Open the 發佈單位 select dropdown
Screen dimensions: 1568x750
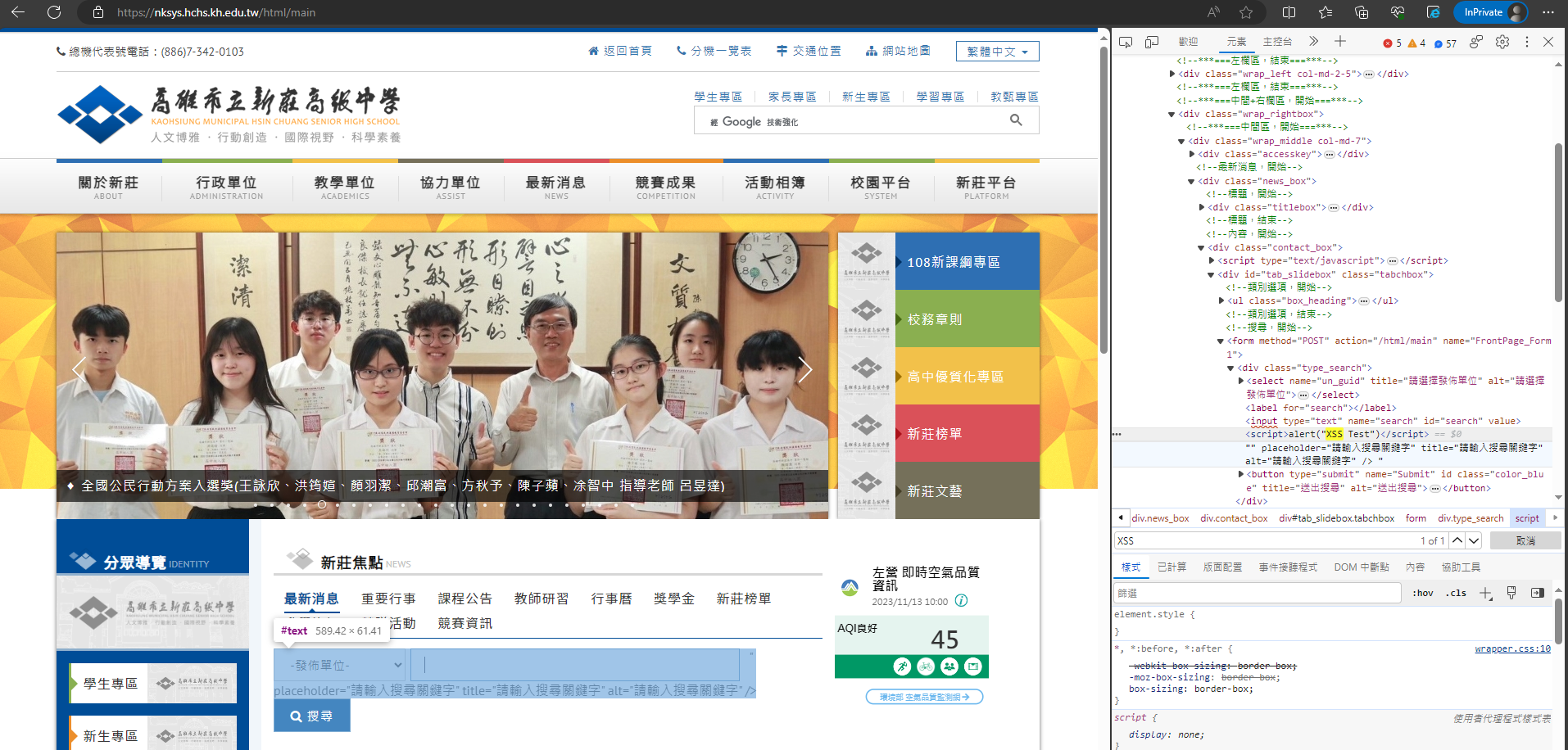tap(340, 665)
